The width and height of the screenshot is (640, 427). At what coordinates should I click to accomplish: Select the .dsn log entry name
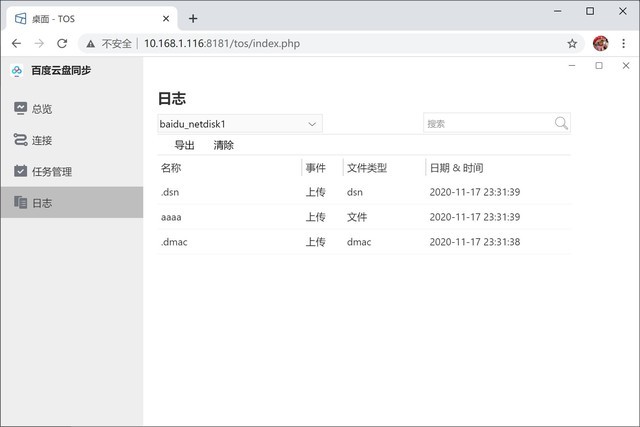170,192
